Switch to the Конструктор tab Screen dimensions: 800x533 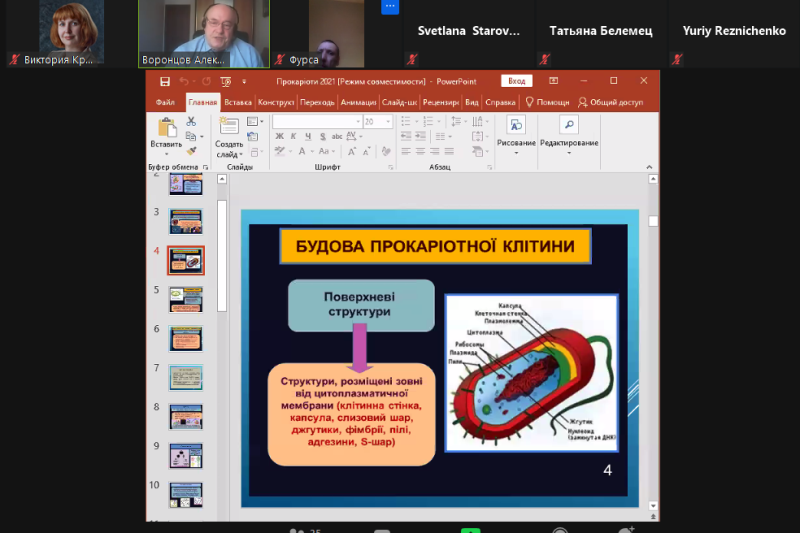click(276, 103)
